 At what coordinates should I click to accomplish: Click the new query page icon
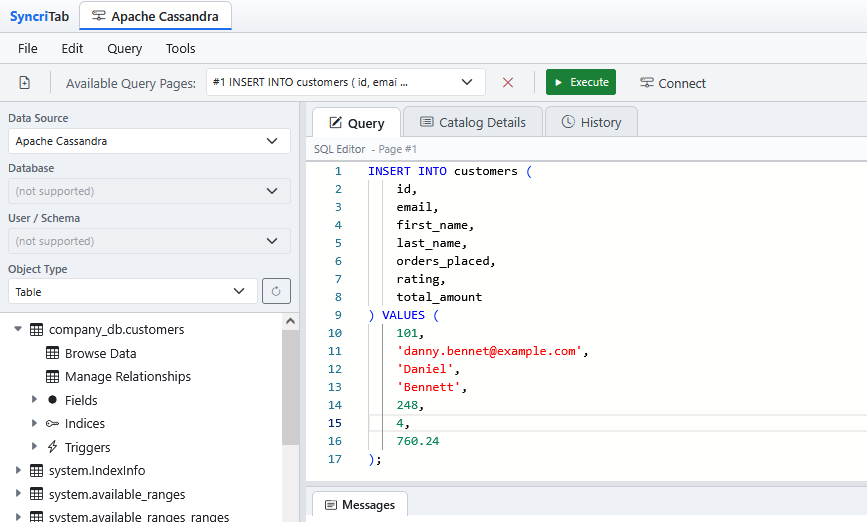(24, 83)
